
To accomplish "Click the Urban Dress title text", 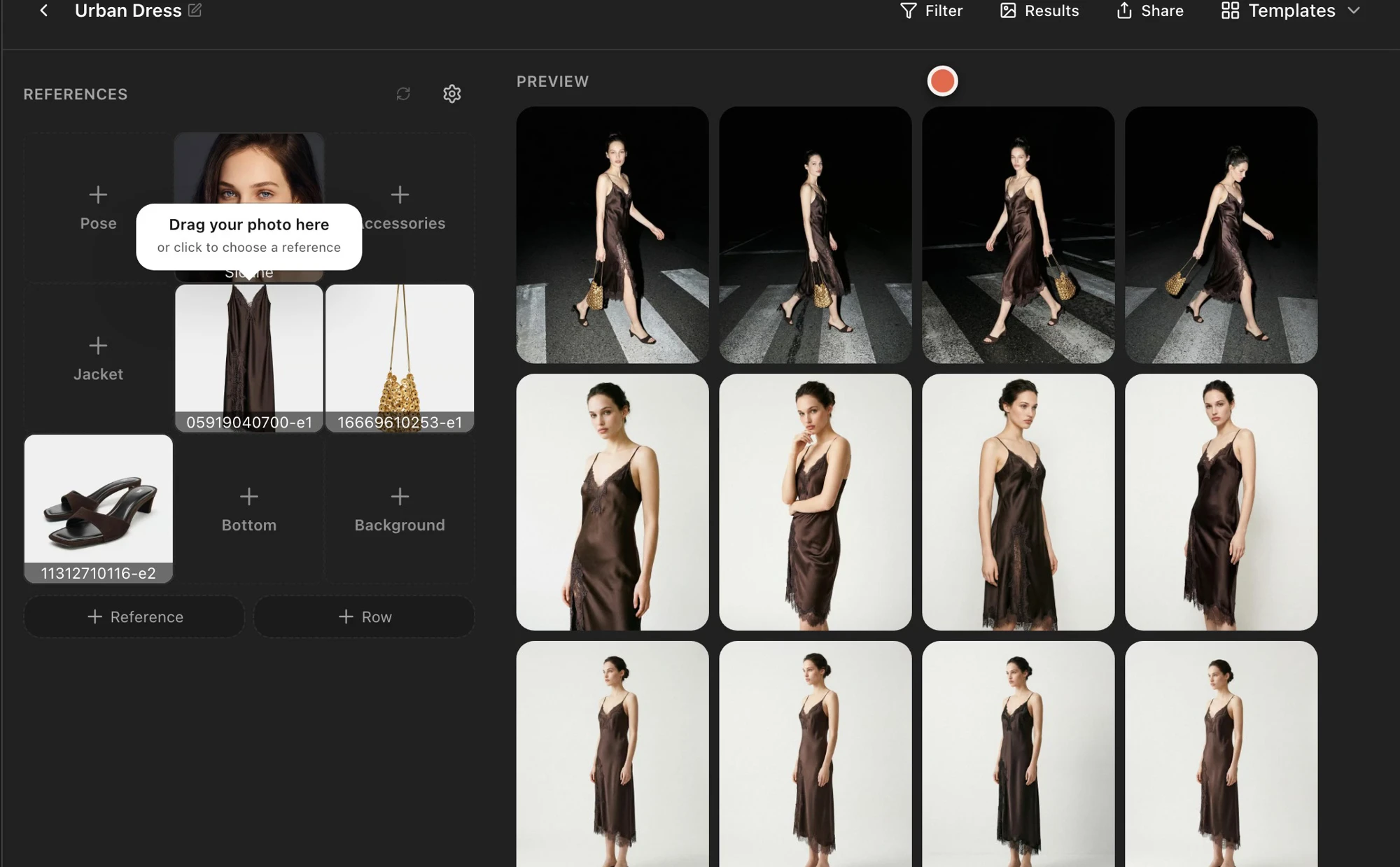I will click(x=128, y=10).
